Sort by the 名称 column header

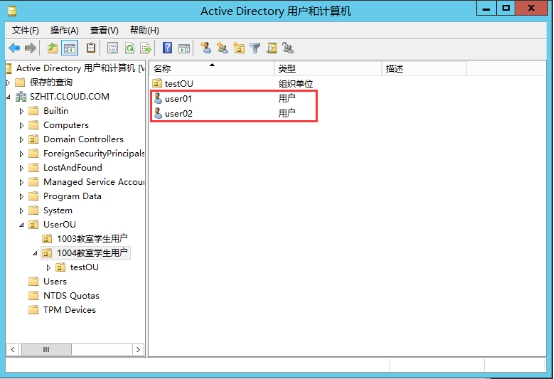click(212, 69)
